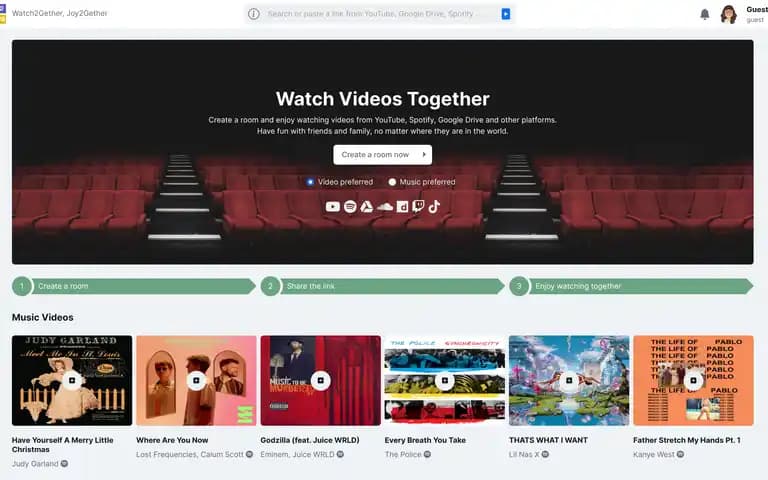Image resolution: width=768 pixels, height=480 pixels.
Task: Click the SoundCloud platform icon
Action: click(x=385, y=207)
